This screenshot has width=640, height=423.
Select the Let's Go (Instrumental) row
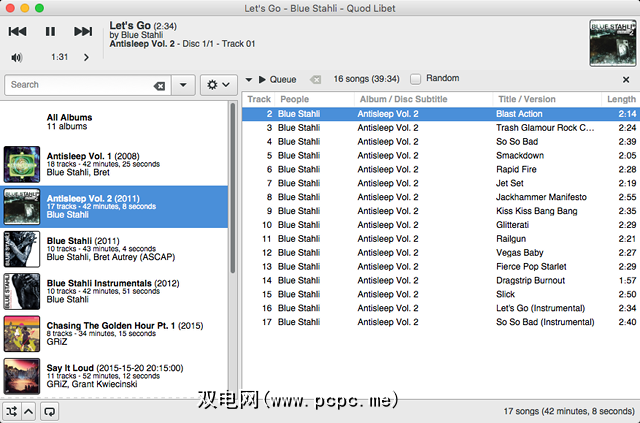point(441,308)
